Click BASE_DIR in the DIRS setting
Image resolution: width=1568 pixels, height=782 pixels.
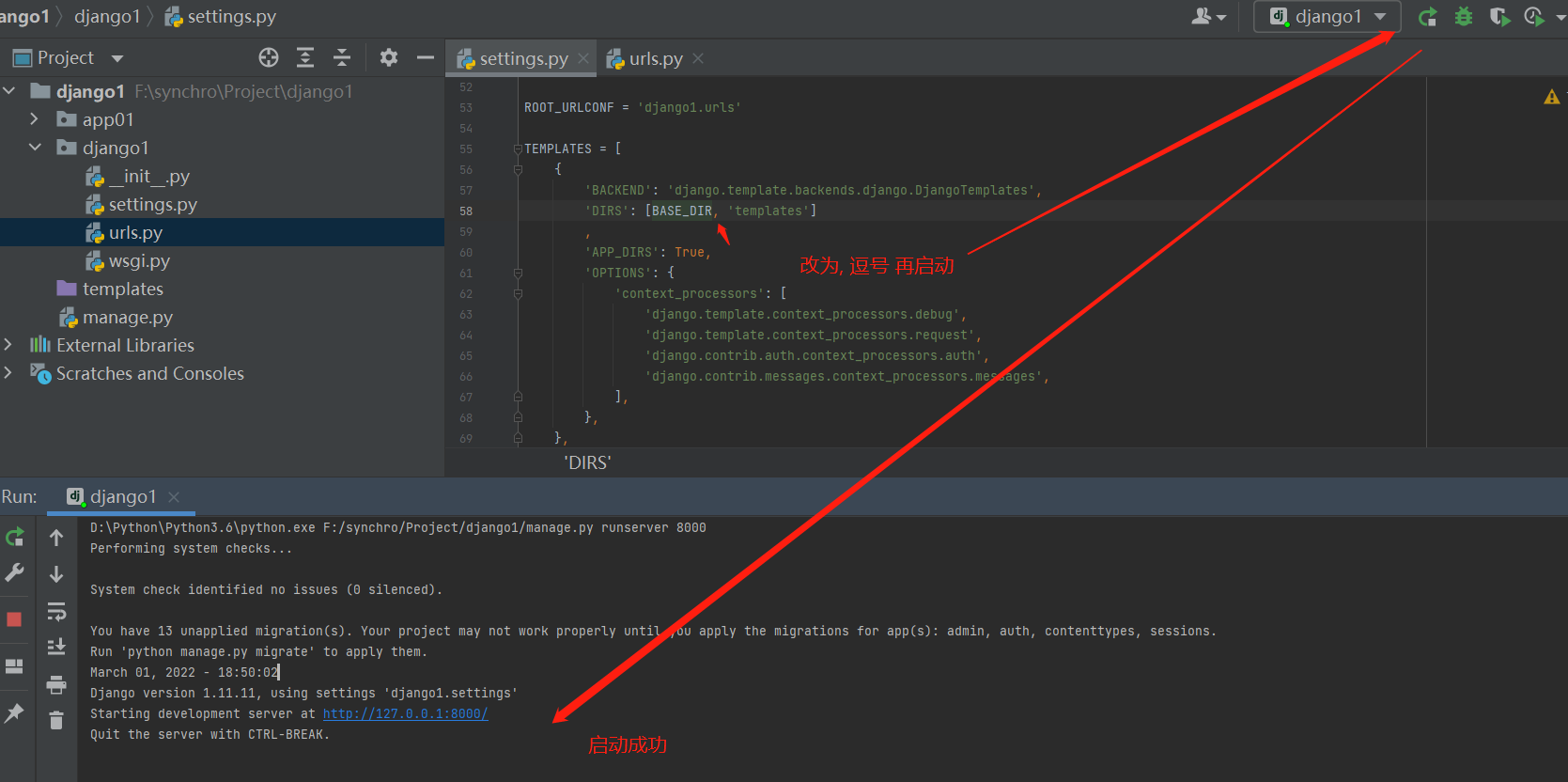tap(681, 211)
